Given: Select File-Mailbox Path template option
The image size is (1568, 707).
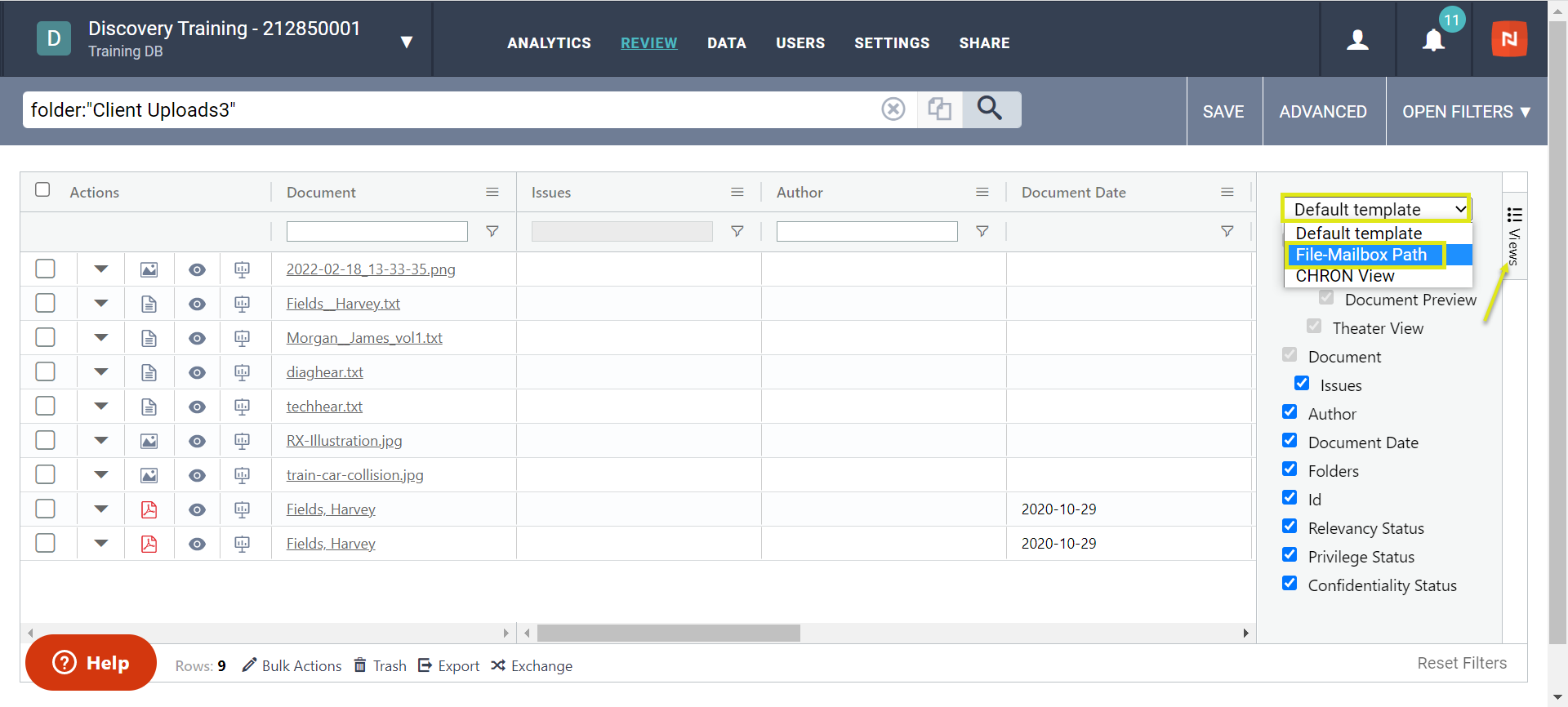Looking at the screenshot, I should coord(1379,255).
